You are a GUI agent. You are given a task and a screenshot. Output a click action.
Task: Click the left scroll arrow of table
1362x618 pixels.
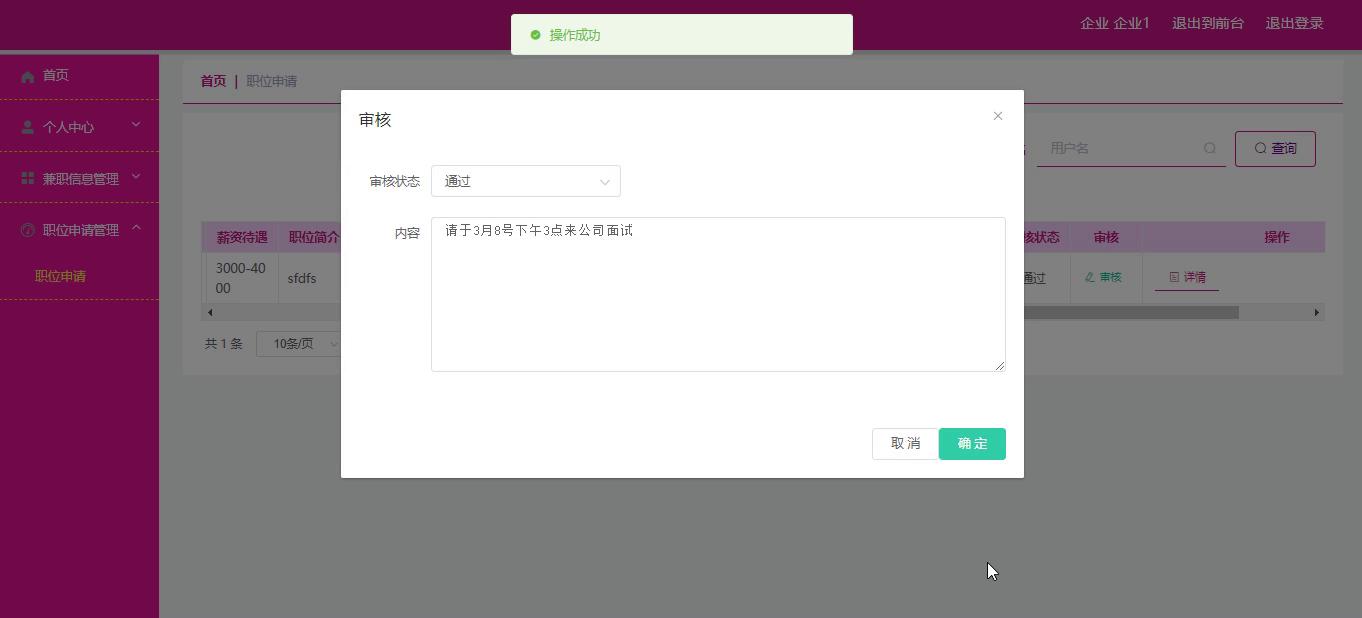coord(209,312)
